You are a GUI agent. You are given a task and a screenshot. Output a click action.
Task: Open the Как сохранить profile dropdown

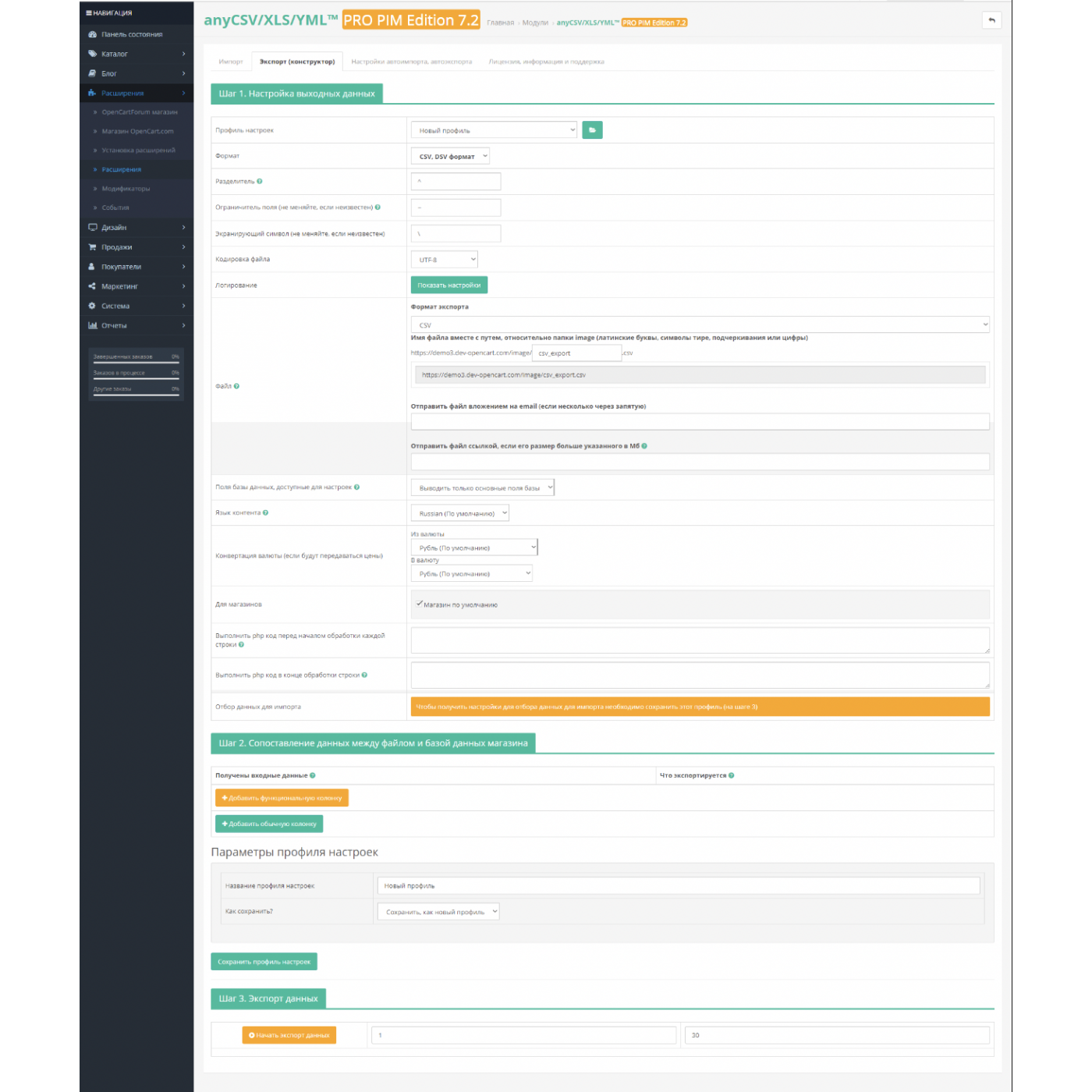(x=438, y=912)
